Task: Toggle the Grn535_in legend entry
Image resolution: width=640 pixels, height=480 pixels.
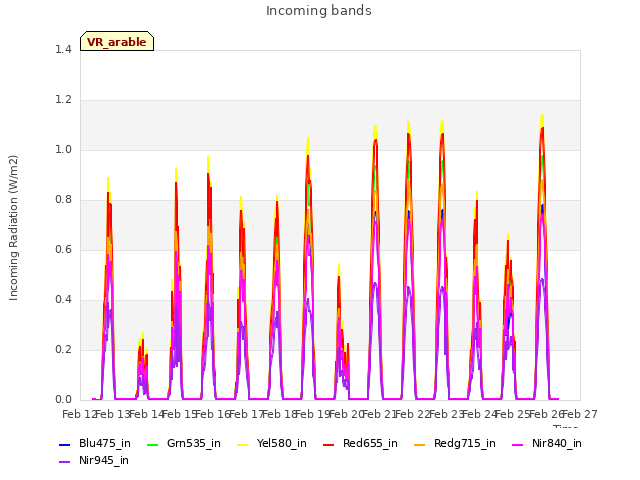Action: [183, 444]
